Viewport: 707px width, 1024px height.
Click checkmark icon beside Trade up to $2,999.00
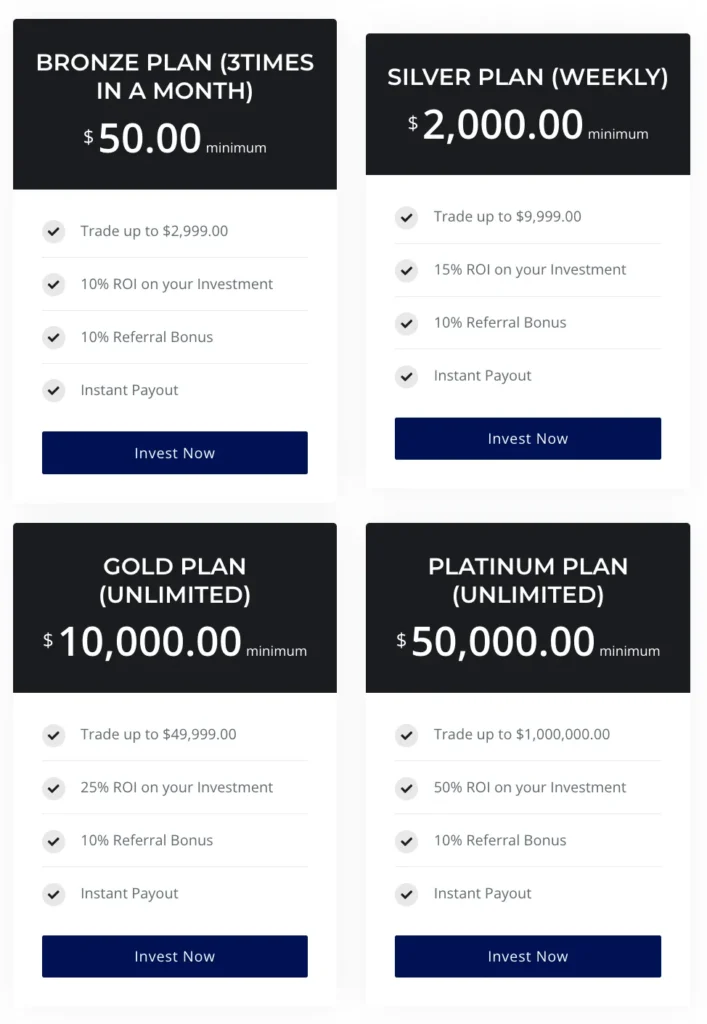click(54, 232)
